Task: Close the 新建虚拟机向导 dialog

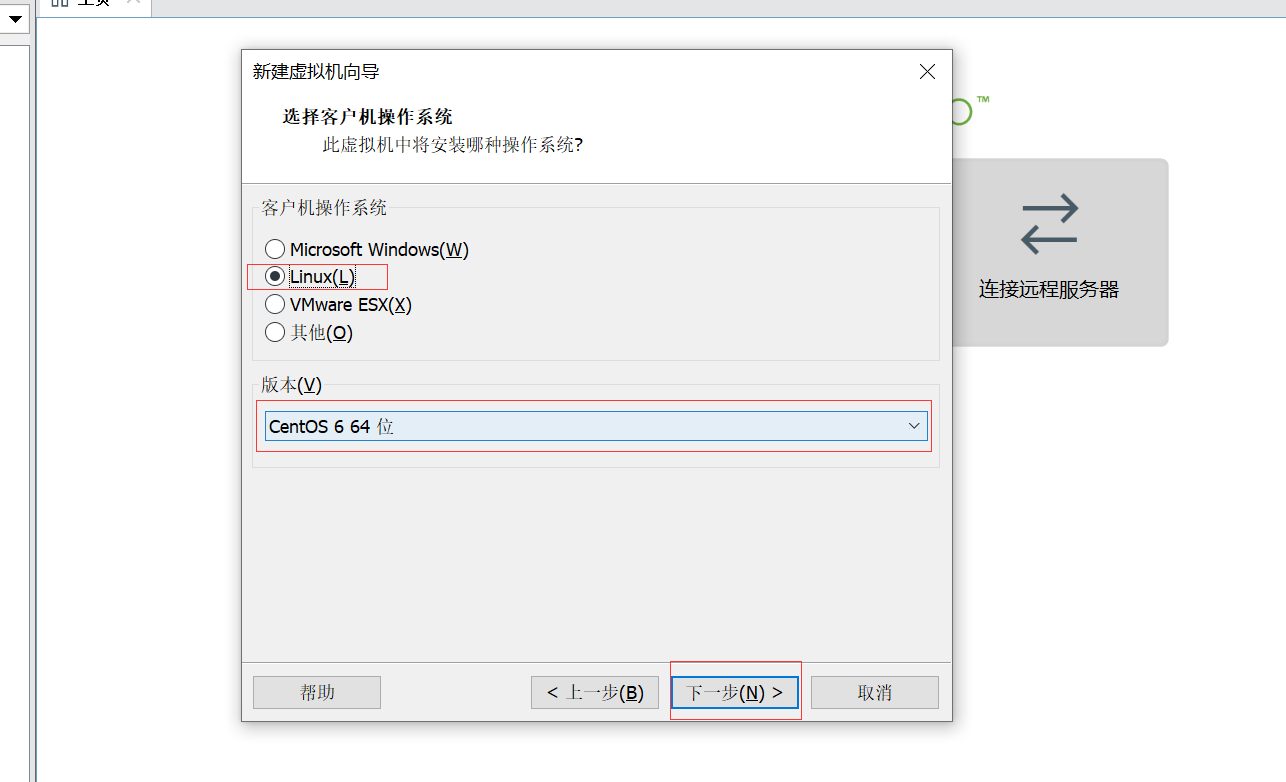Action: [x=927, y=72]
